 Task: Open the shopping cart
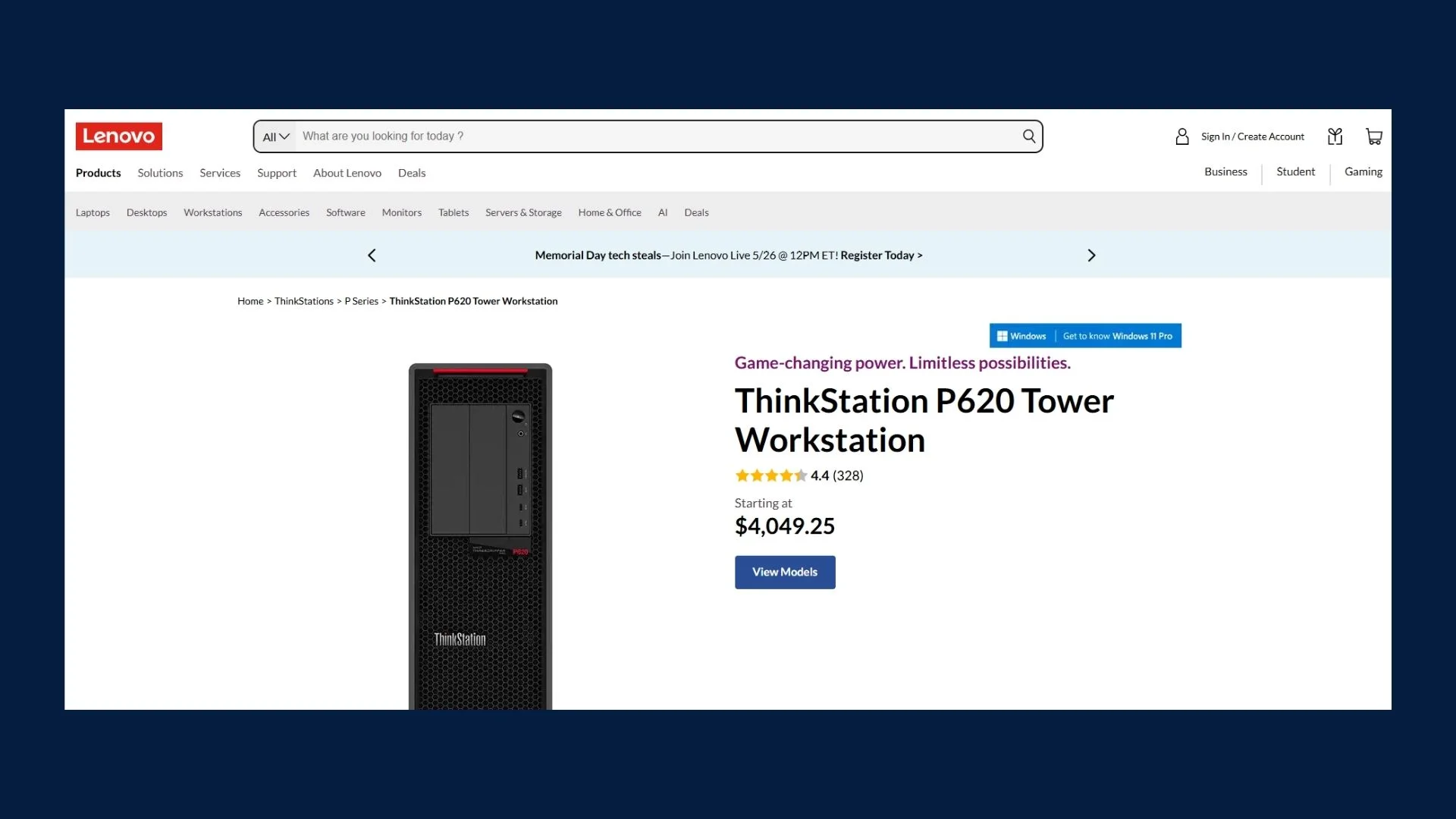click(x=1373, y=136)
